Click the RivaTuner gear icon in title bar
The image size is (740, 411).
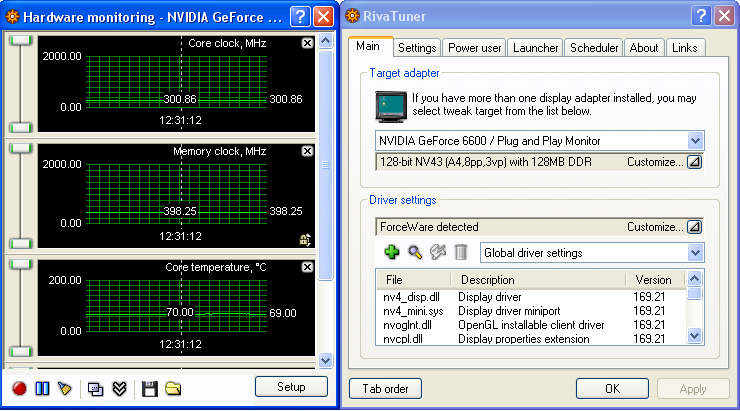tap(353, 16)
